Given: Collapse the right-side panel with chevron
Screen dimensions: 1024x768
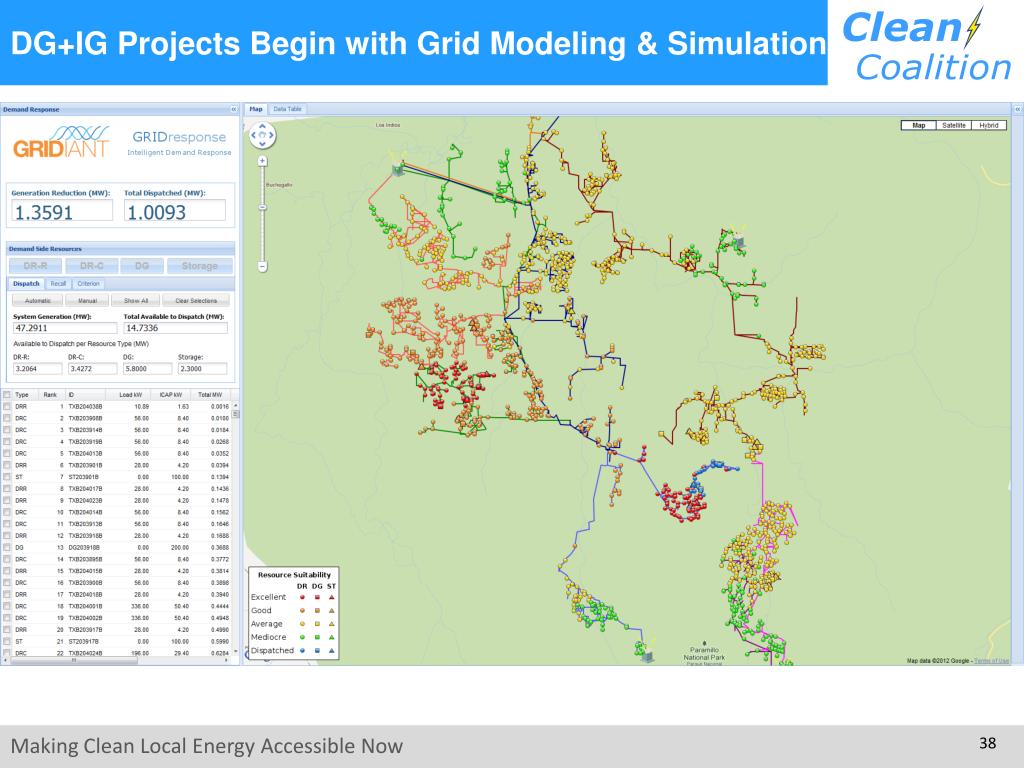Looking at the screenshot, I should [1017, 109].
